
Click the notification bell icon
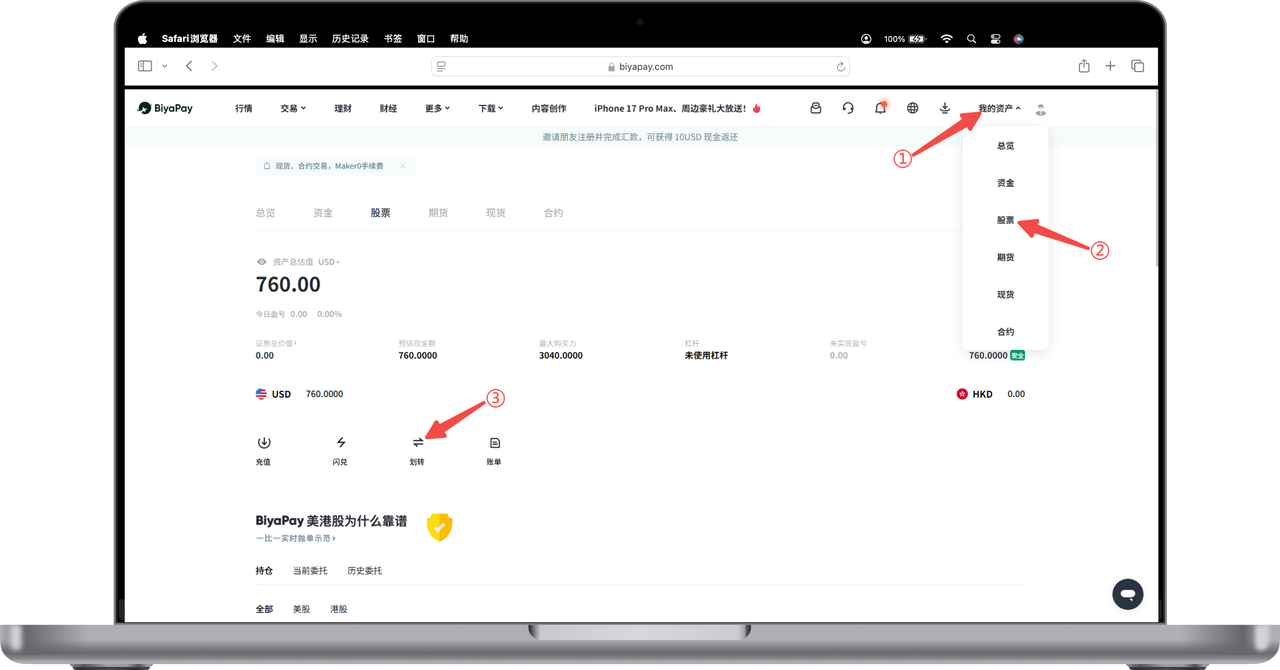pos(880,108)
